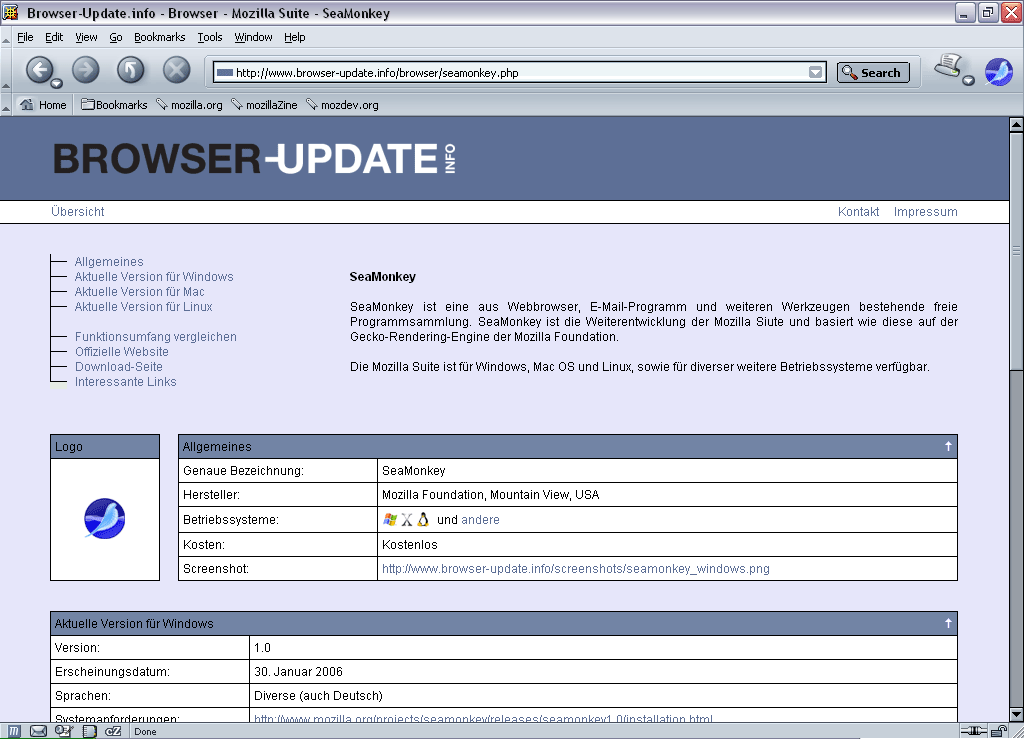Screen dimensions: 1024x739
Task: Click the page proxy icon in the address bar
Action: coord(225,72)
